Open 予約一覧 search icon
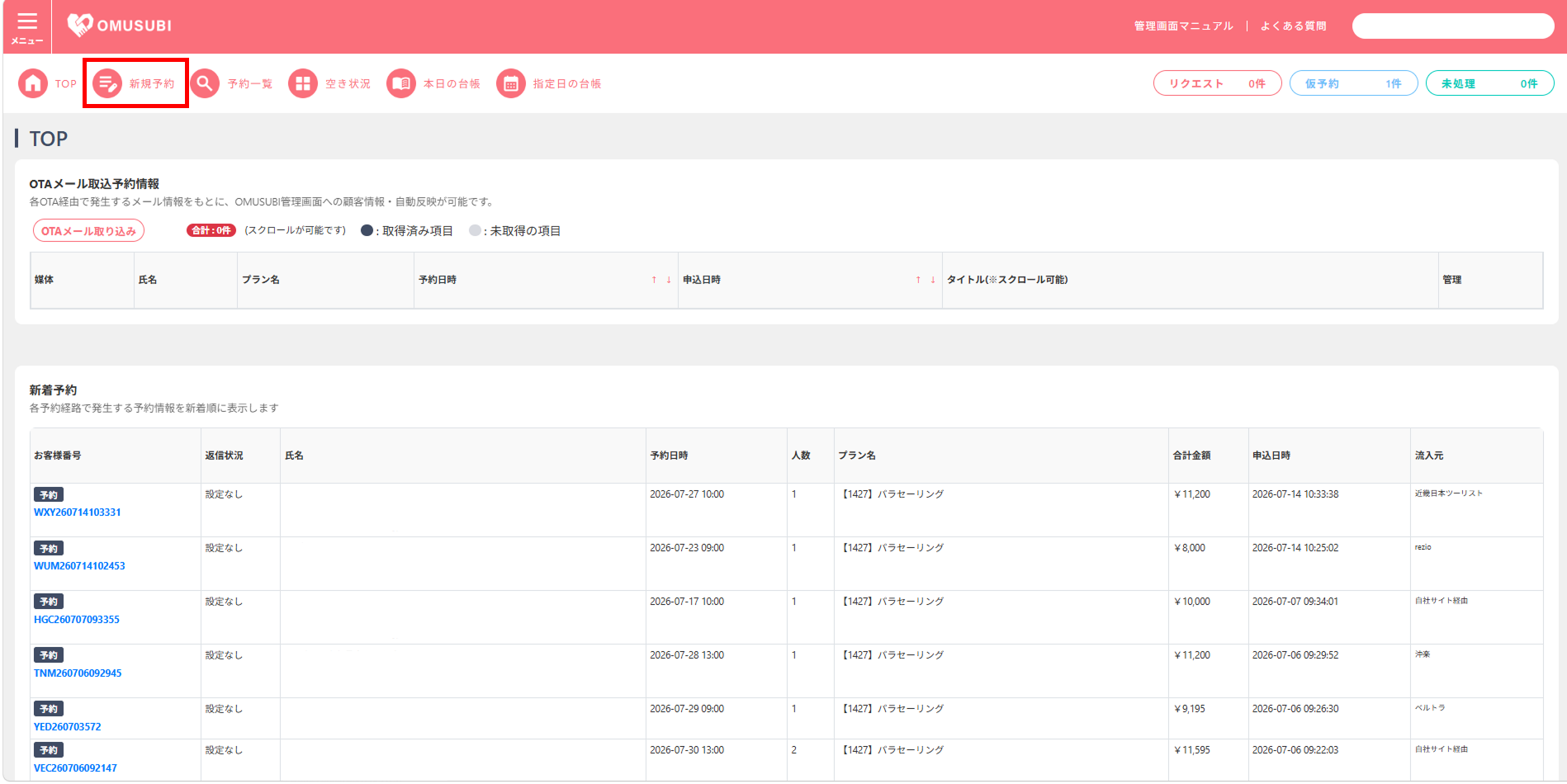Viewport: 1567px width, 784px height. [x=205, y=83]
